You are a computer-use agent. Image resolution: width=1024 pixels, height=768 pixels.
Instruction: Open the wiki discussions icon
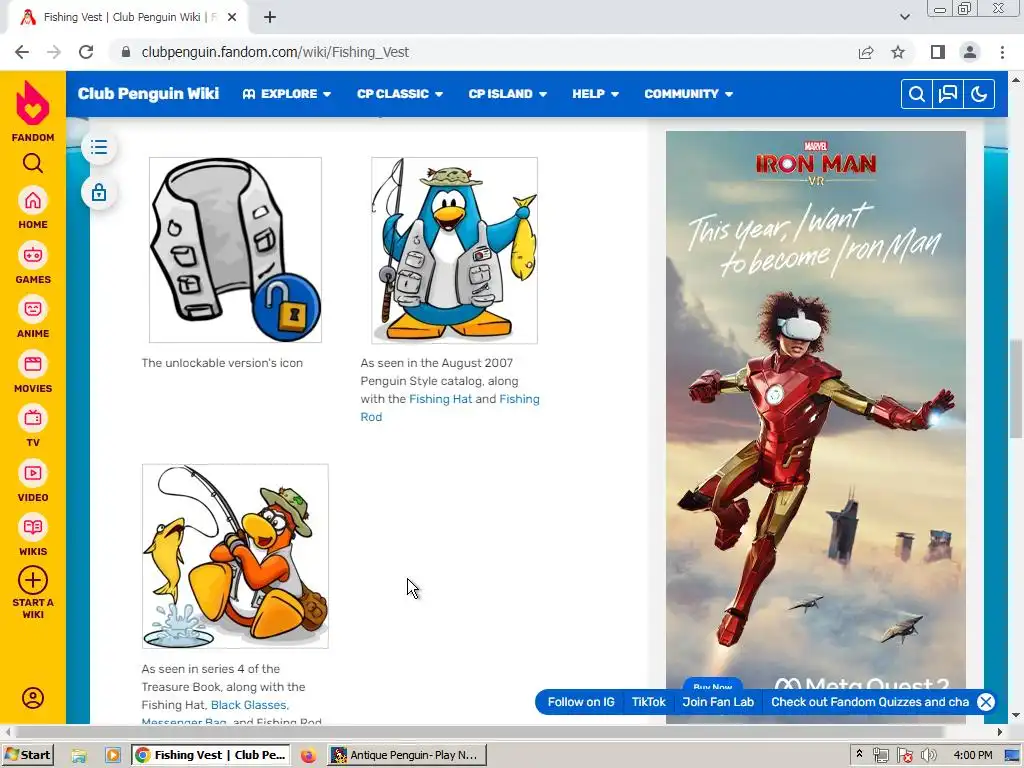pyautogui.click(x=948, y=94)
